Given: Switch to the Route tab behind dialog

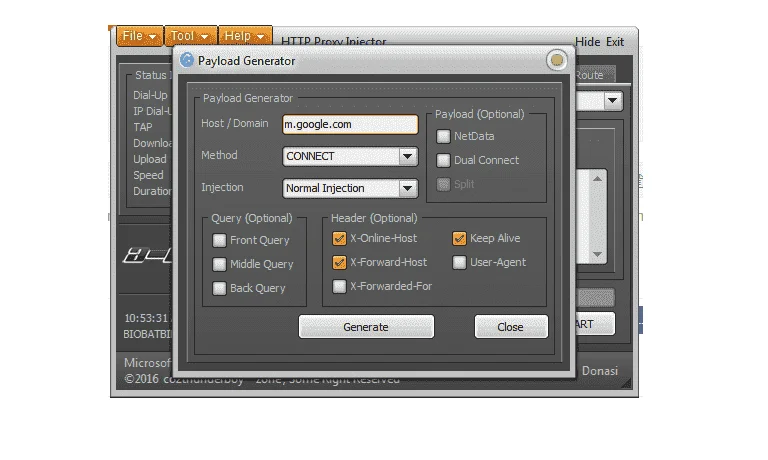Looking at the screenshot, I should tap(594, 75).
